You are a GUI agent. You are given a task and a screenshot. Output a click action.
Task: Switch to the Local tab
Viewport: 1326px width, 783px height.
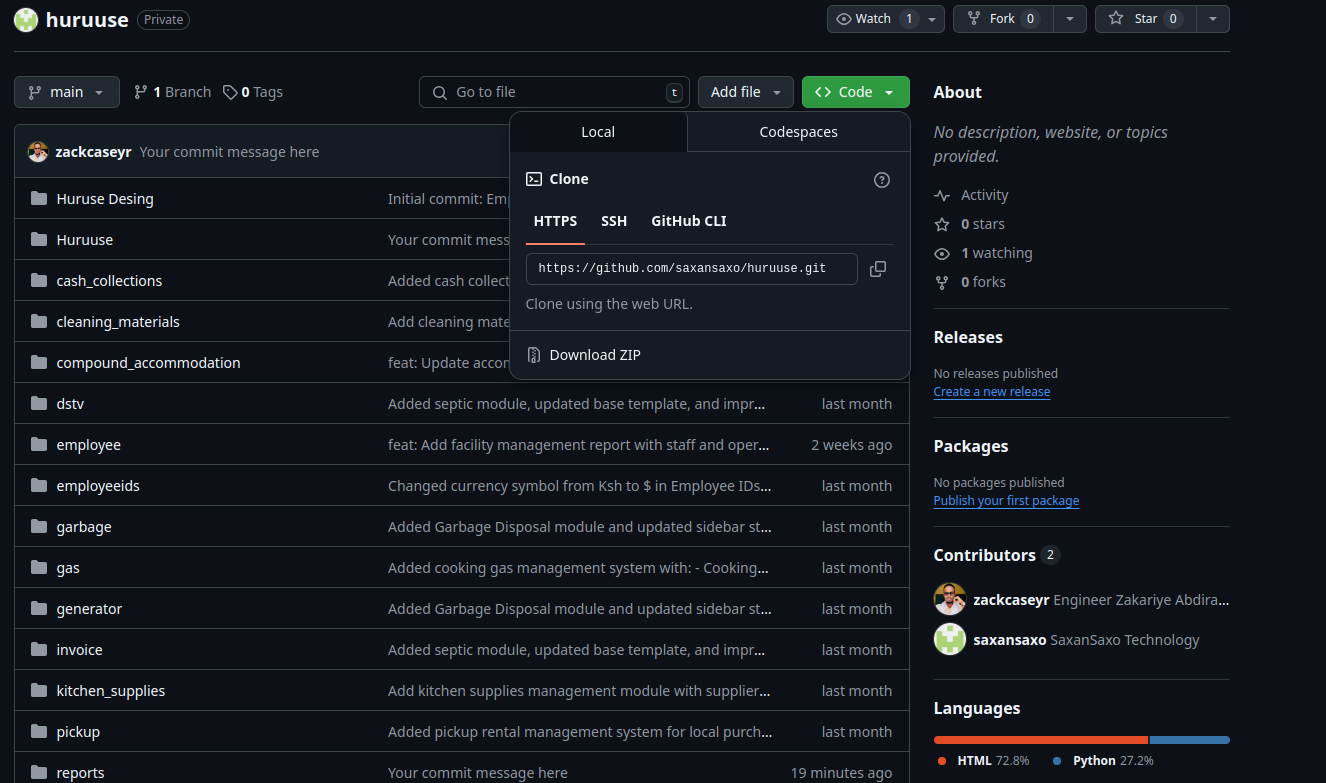598,132
